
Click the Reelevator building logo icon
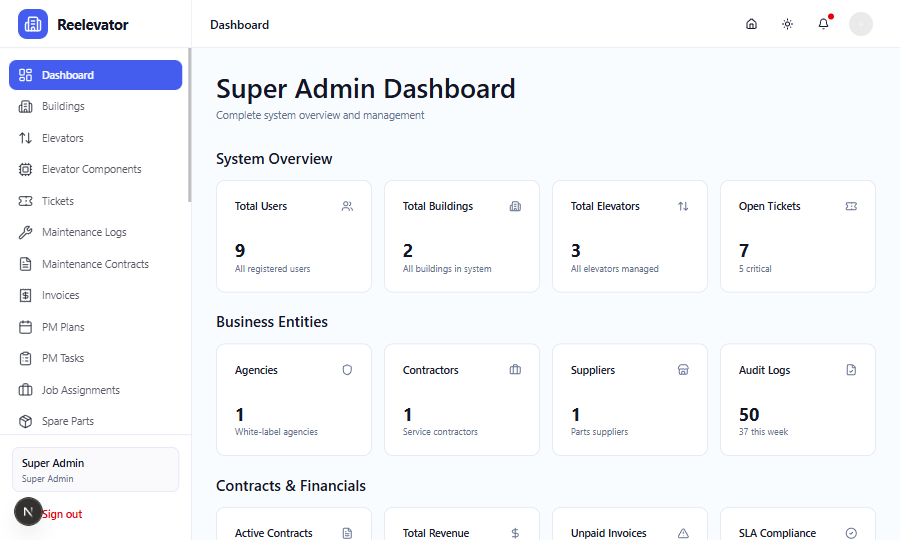pos(33,24)
